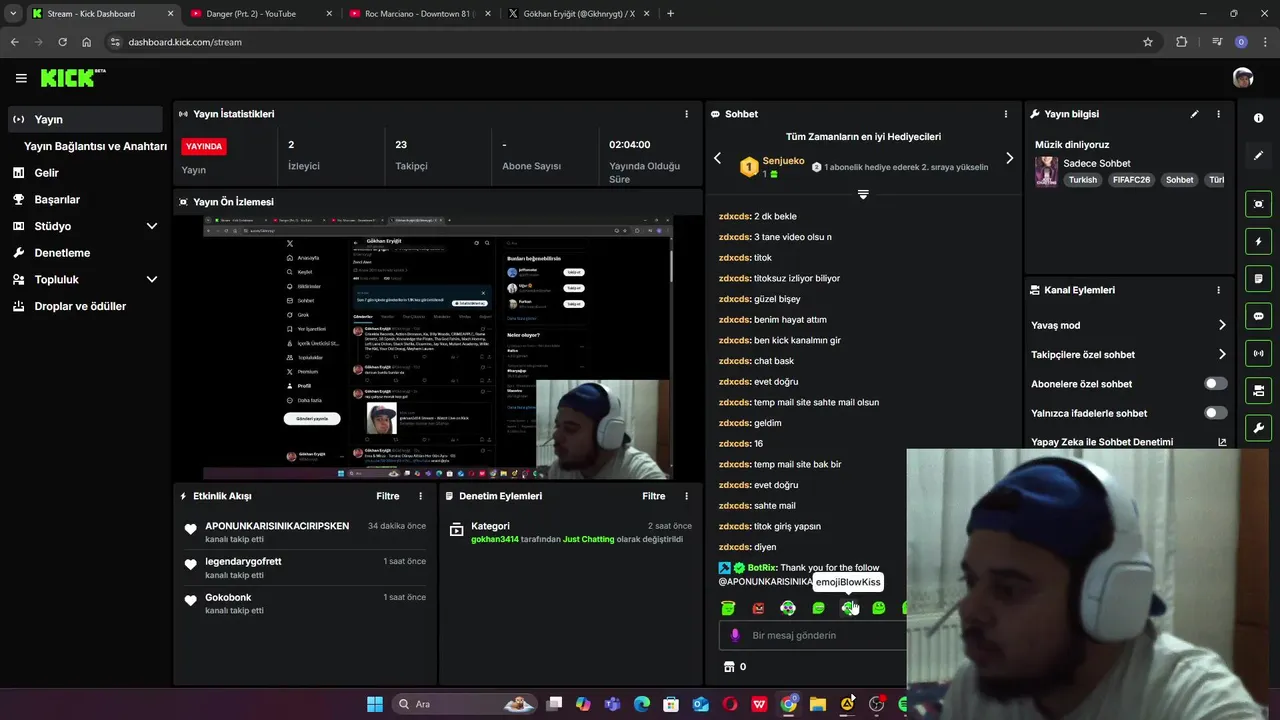
Task: Open the hamburger navigation menu
Action: coord(21,78)
